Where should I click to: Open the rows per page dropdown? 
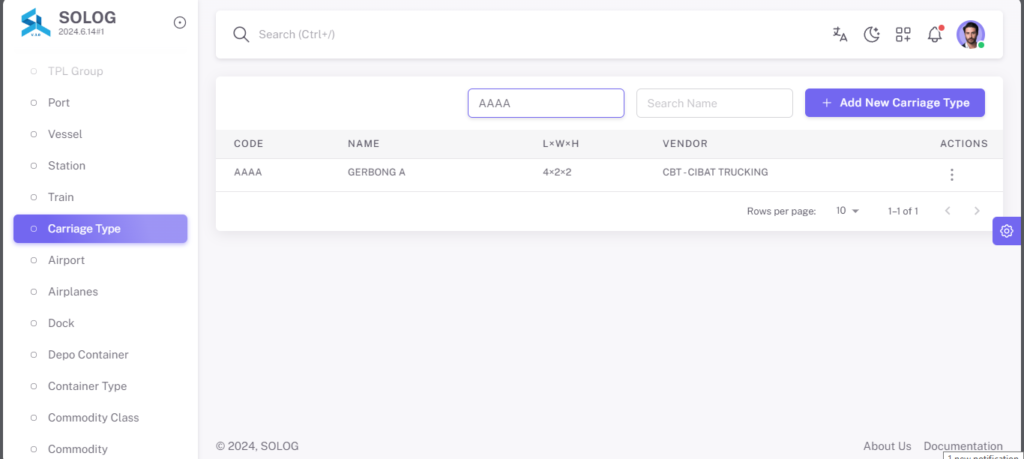pos(848,211)
